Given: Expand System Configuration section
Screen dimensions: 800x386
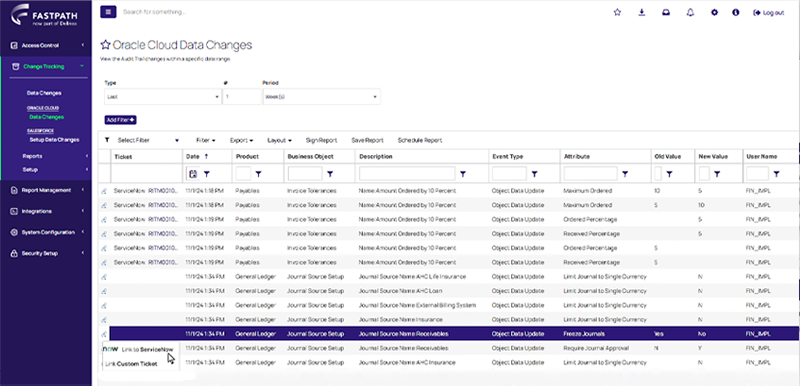Looking at the screenshot, I should point(46,232).
